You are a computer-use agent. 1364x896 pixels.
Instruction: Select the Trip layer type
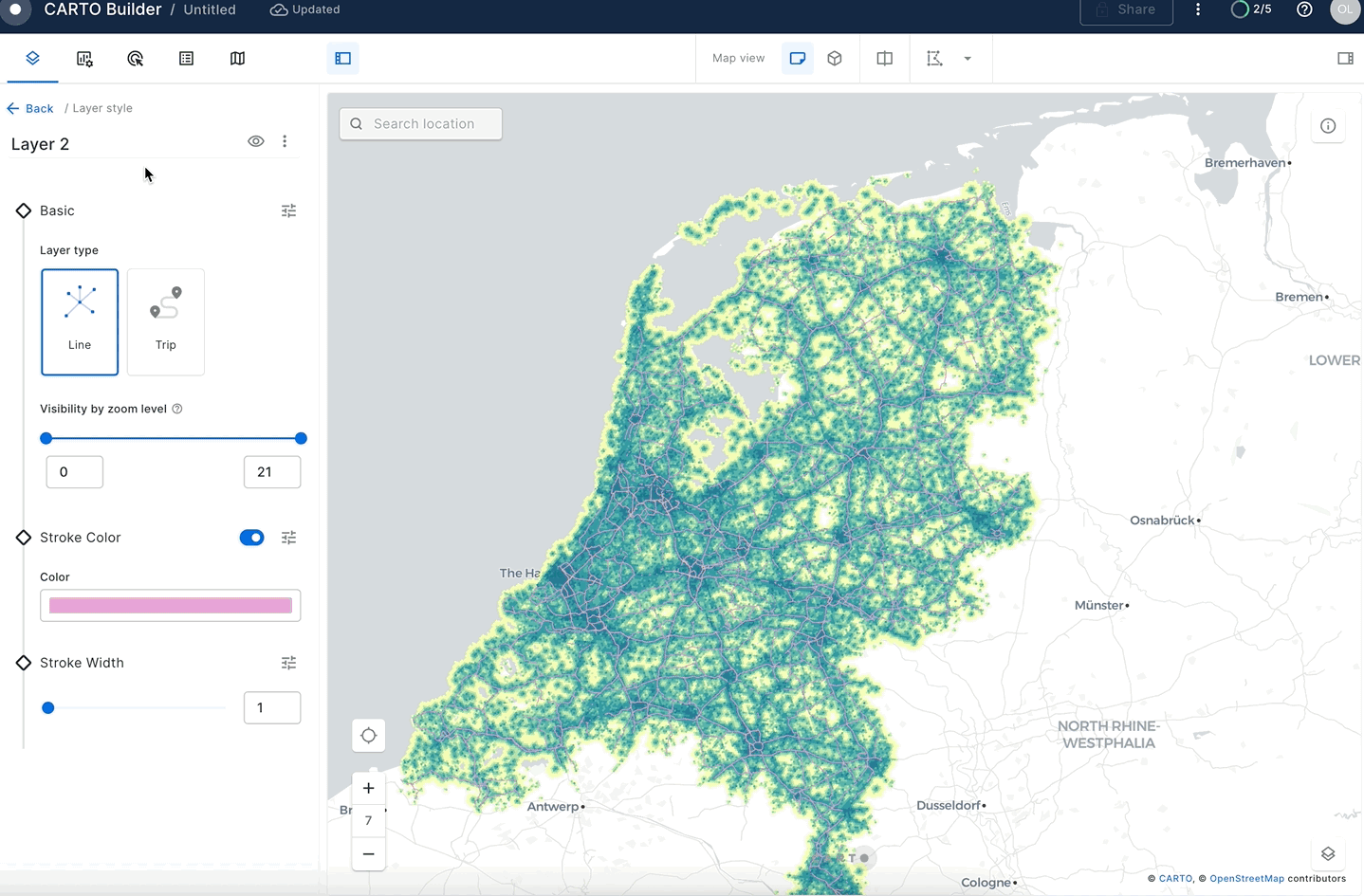coord(165,321)
